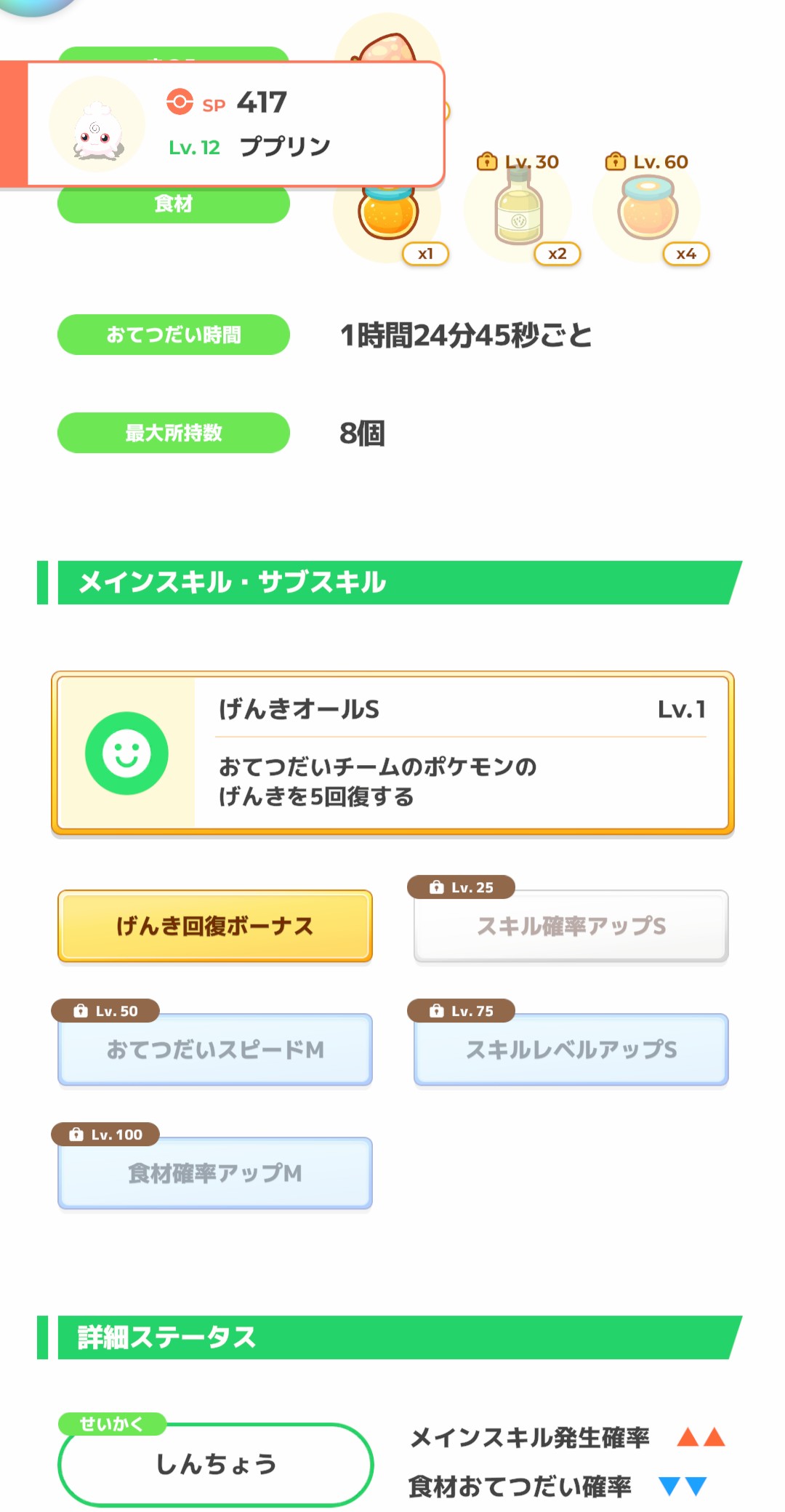The width and height of the screenshot is (785, 1512).
Task: Tap the honey jar ingredient icon
Action: click(x=388, y=213)
